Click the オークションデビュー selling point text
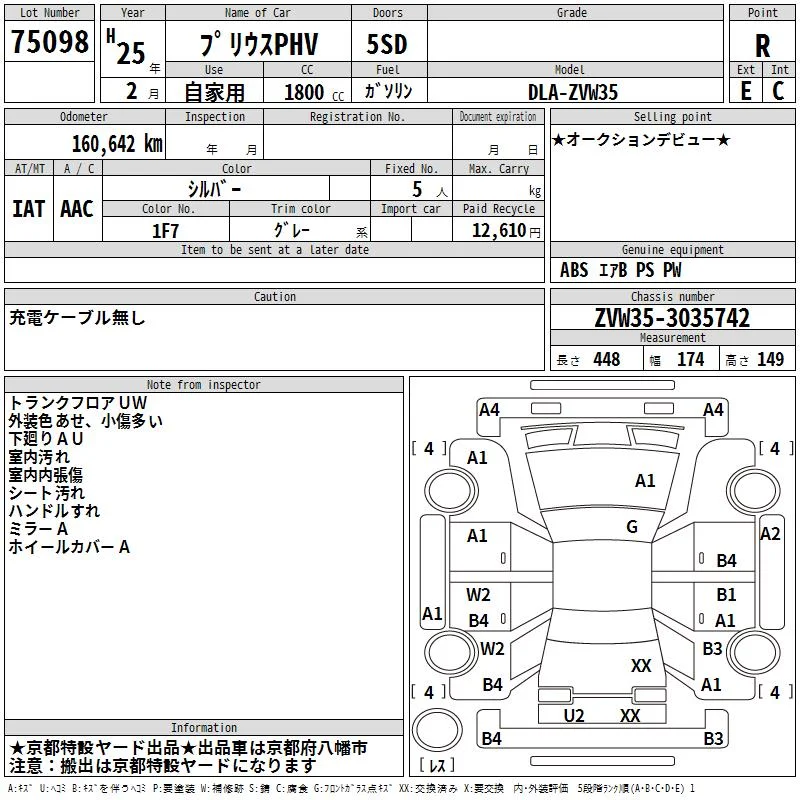Image resolution: width=800 pixels, height=800 pixels. point(641,139)
